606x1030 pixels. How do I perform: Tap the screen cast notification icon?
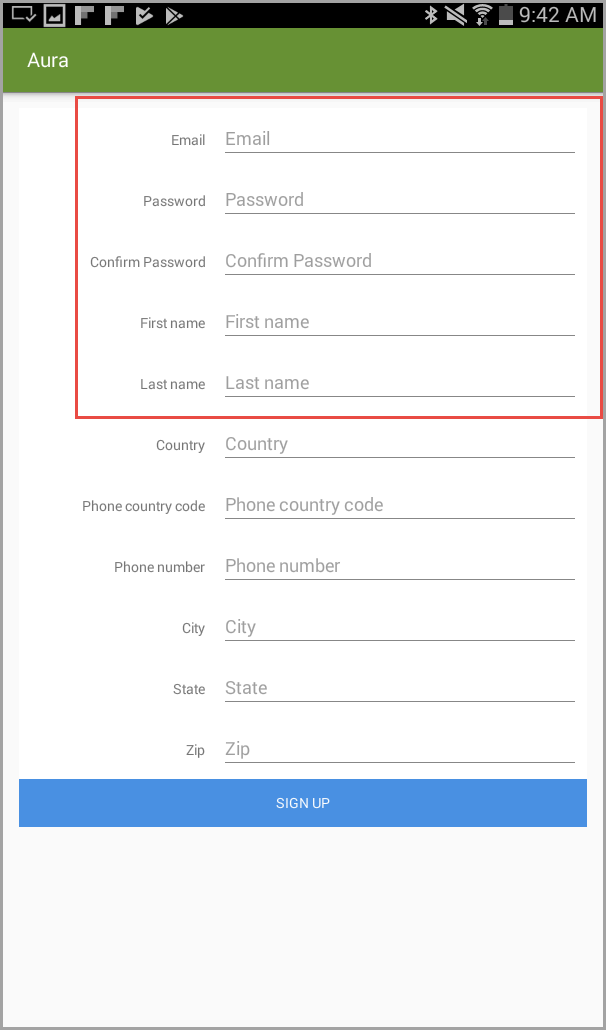pos(23,15)
